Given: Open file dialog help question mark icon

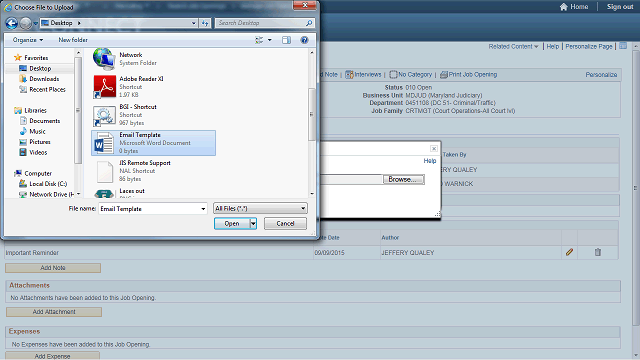Looking at the screenshot, I should tap(304, 40).
